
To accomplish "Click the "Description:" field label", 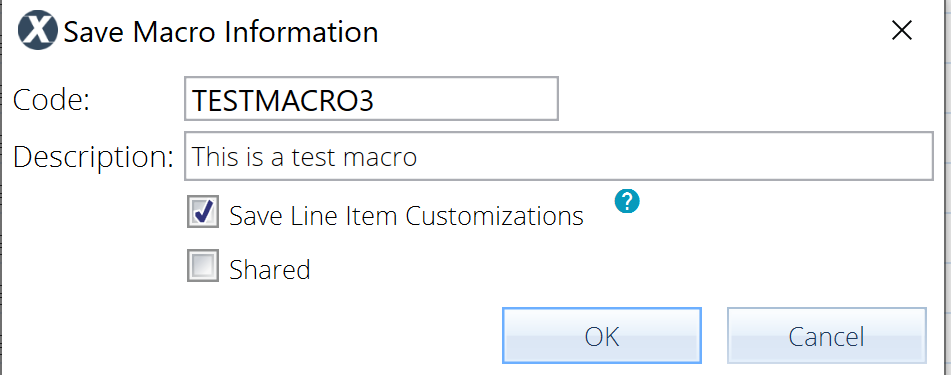I will [93, 157].
